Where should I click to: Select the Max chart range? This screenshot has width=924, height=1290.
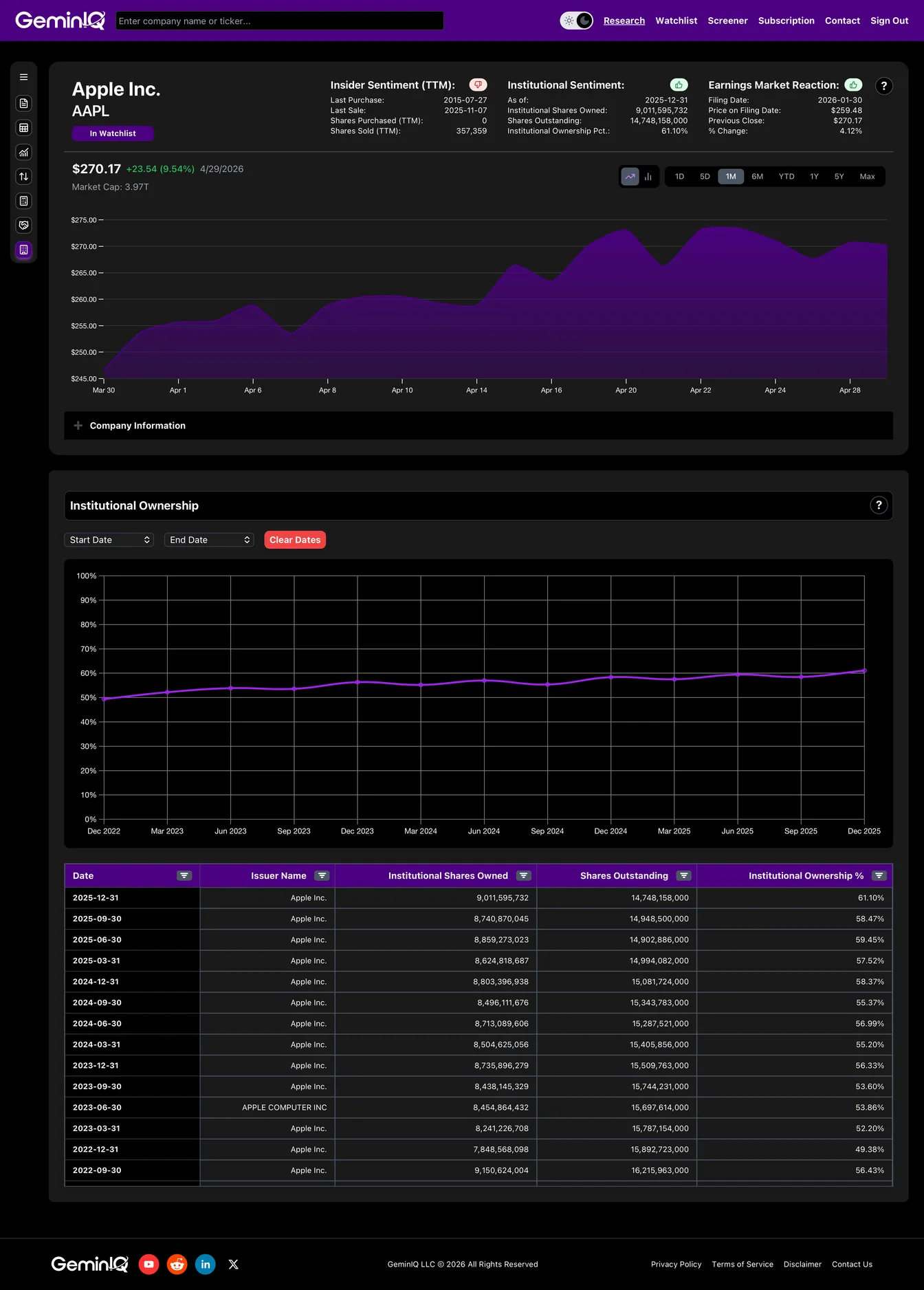point(867,177)
